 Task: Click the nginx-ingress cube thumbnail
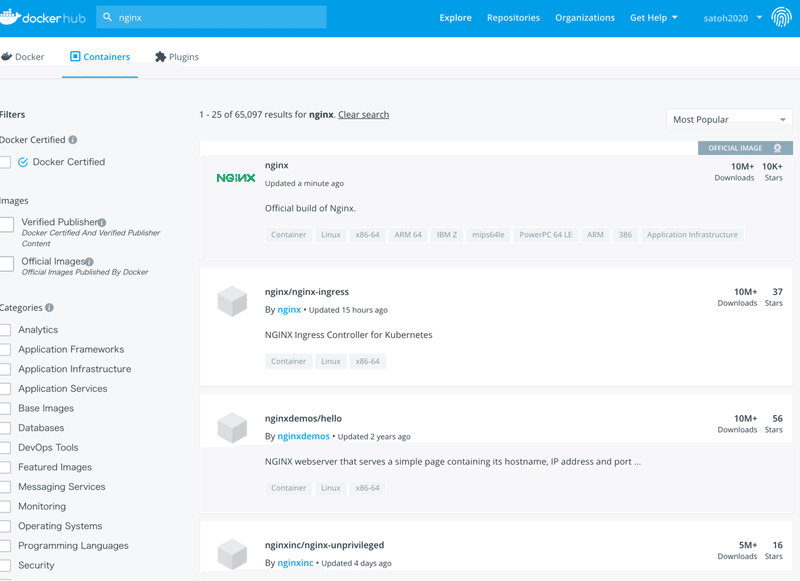(x=232, y=301)
